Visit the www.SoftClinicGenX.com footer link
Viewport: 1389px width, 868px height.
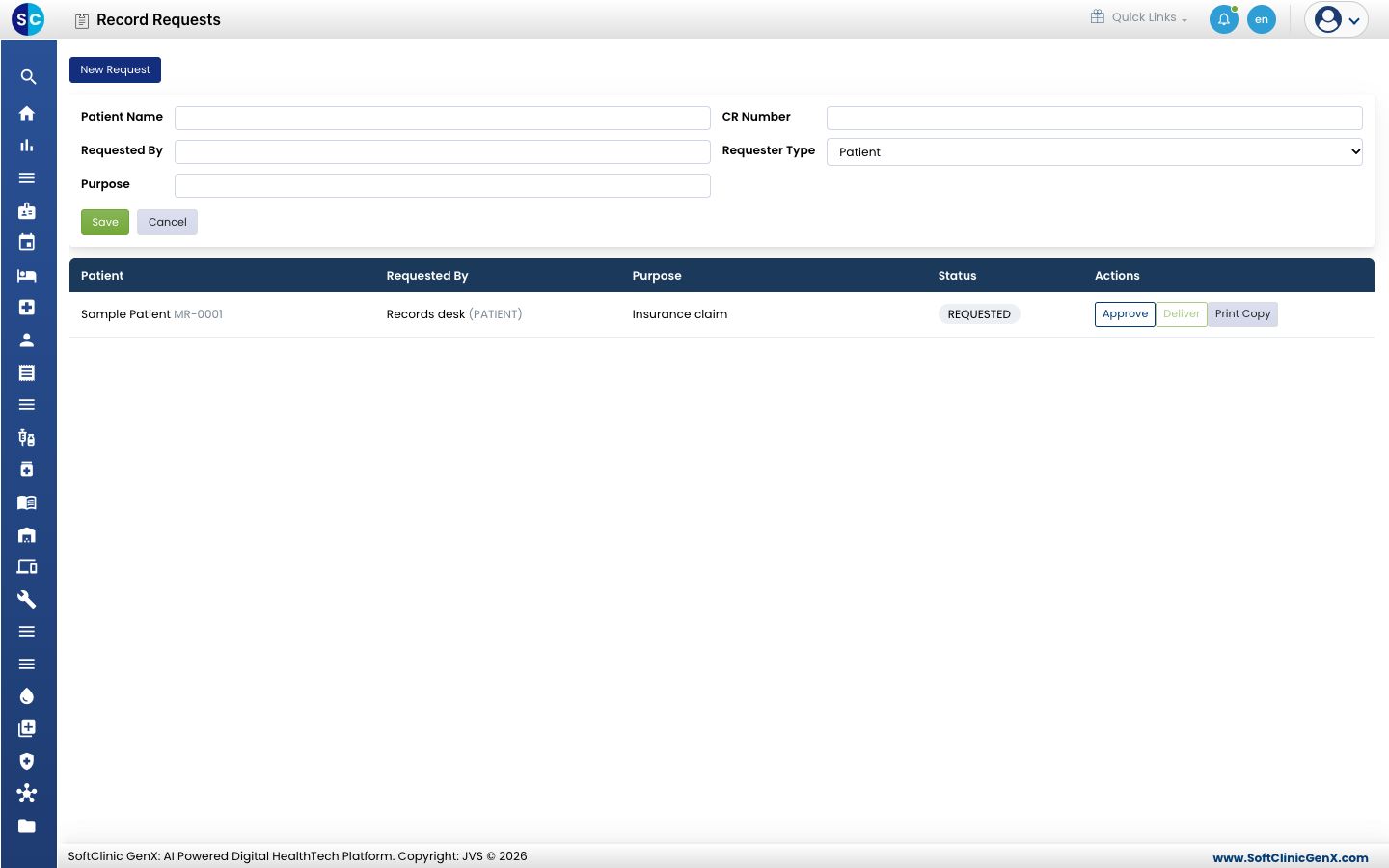point(1291,857)
